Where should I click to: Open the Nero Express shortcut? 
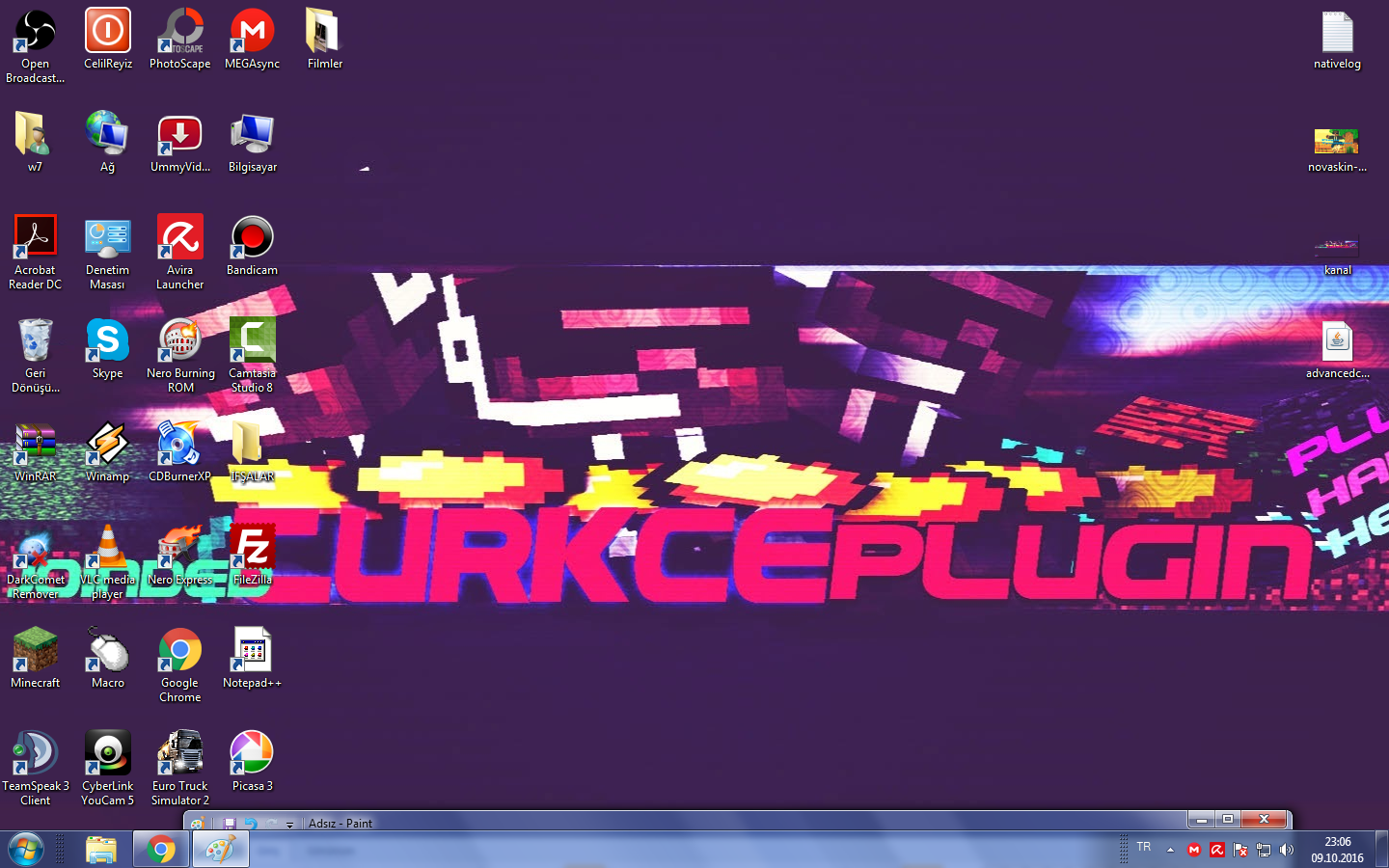180,555
